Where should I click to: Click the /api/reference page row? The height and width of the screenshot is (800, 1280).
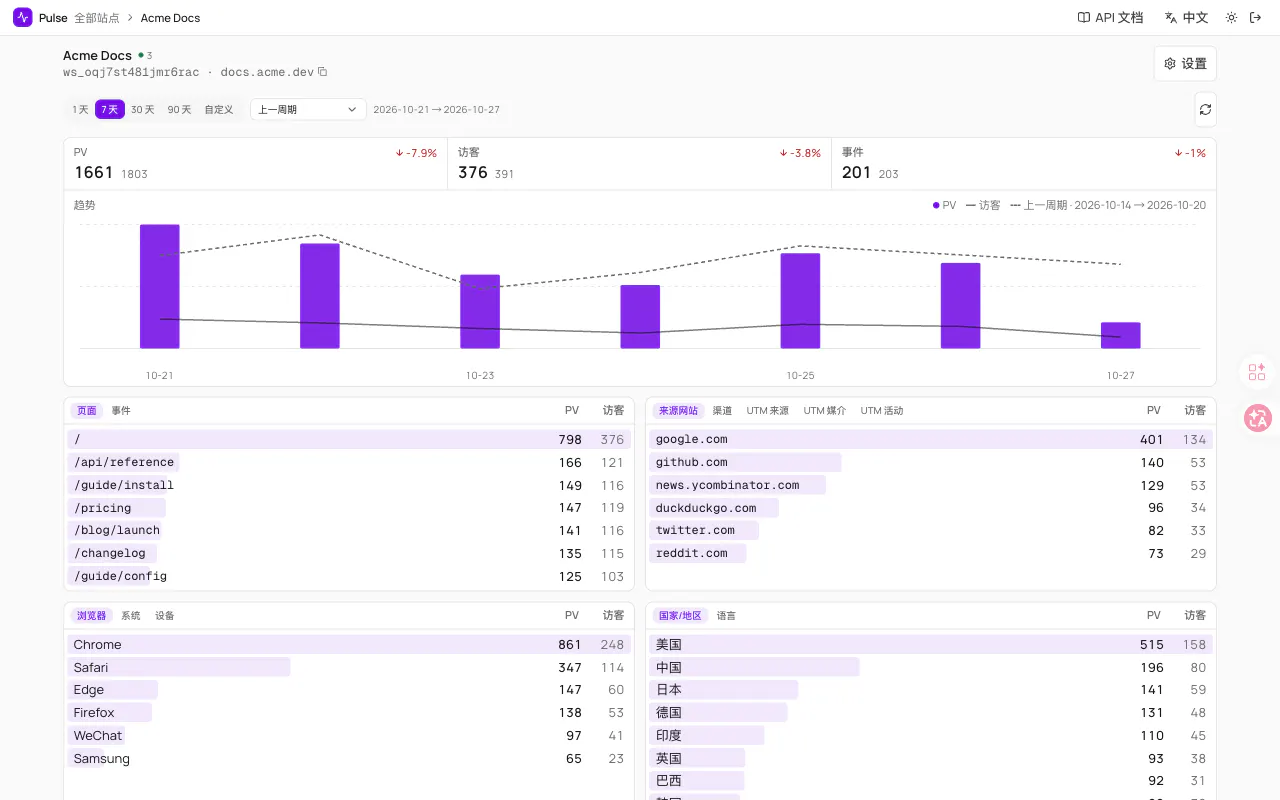[x=349, y=462]
